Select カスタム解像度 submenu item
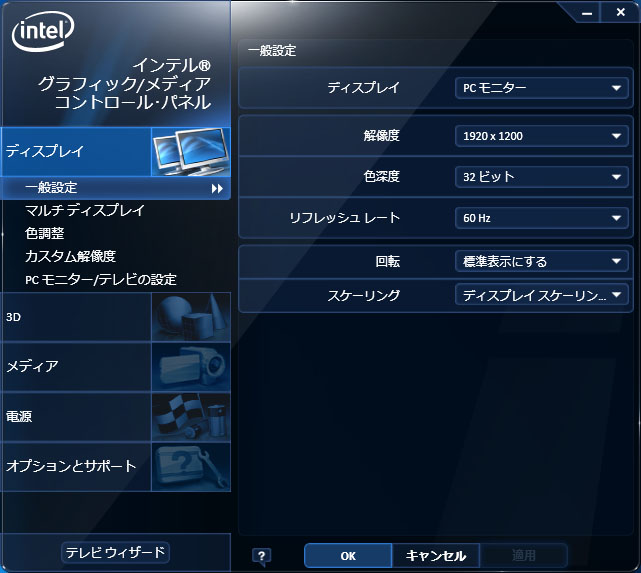 point(70,256)
